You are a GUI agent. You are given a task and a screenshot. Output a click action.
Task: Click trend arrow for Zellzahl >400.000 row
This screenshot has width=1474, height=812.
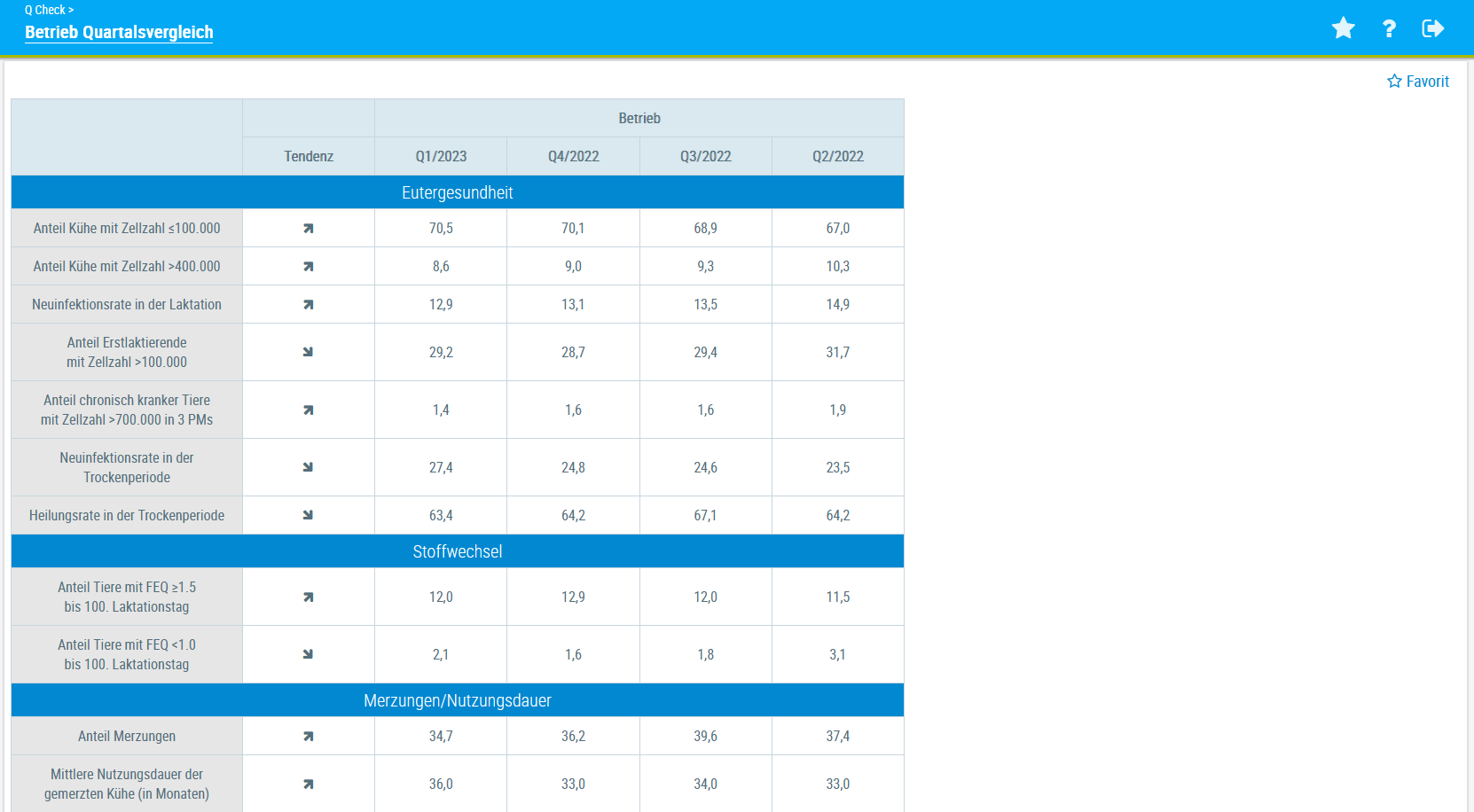308,267
